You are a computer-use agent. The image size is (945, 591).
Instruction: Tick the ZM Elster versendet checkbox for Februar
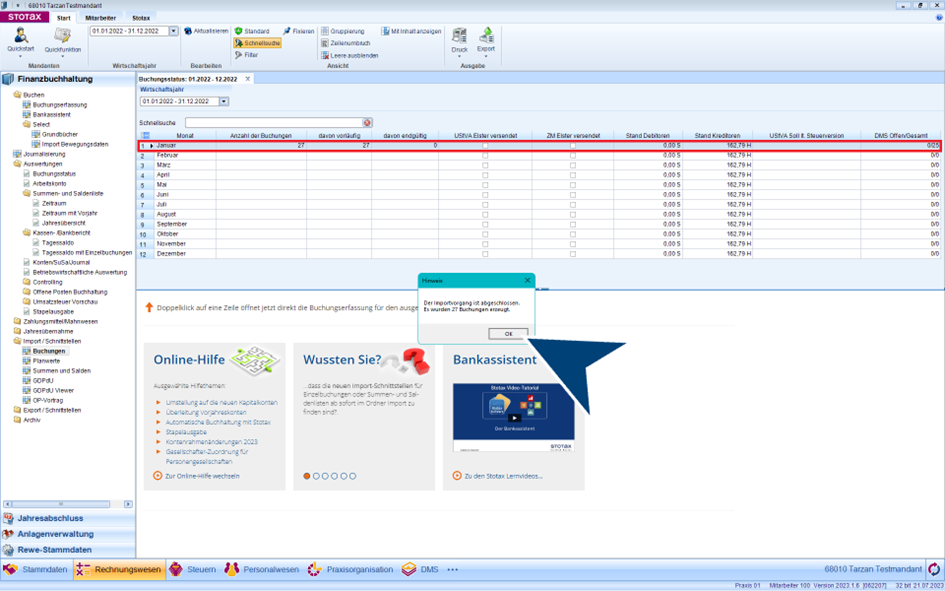point(572,156)
